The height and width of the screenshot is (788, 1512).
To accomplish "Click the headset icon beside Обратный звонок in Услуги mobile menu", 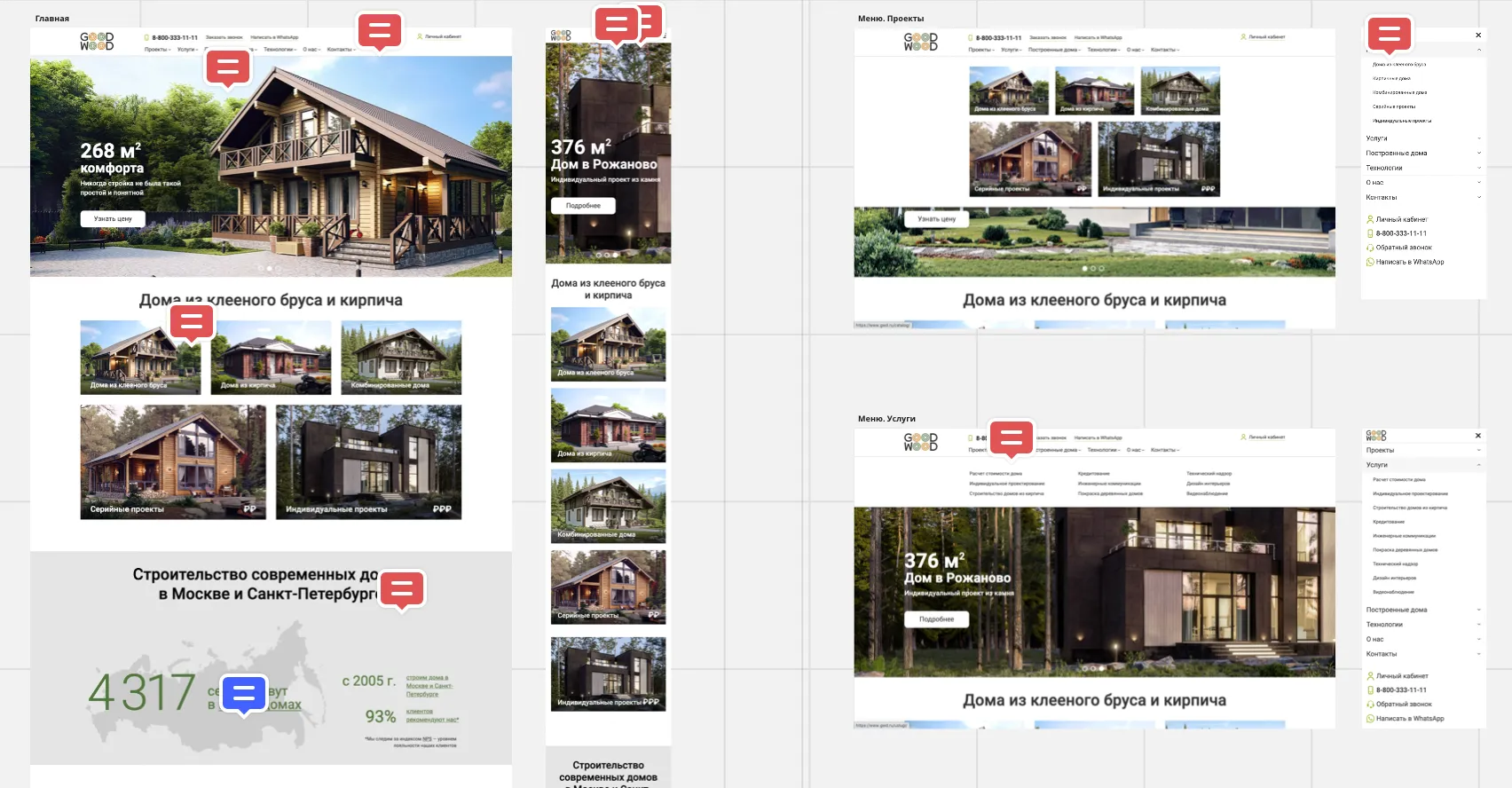I will pyautogui.click(x=1370, y=704).
